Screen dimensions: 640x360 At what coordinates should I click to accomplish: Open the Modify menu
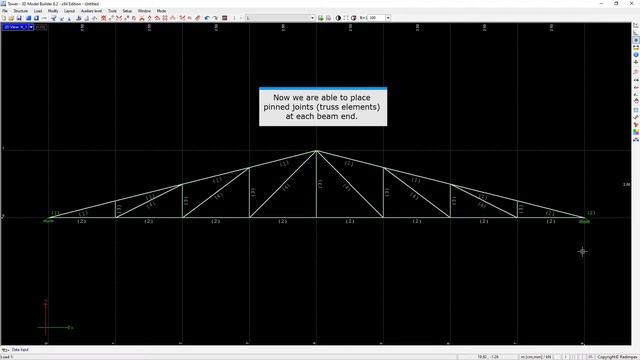click(x=53, y=11)
